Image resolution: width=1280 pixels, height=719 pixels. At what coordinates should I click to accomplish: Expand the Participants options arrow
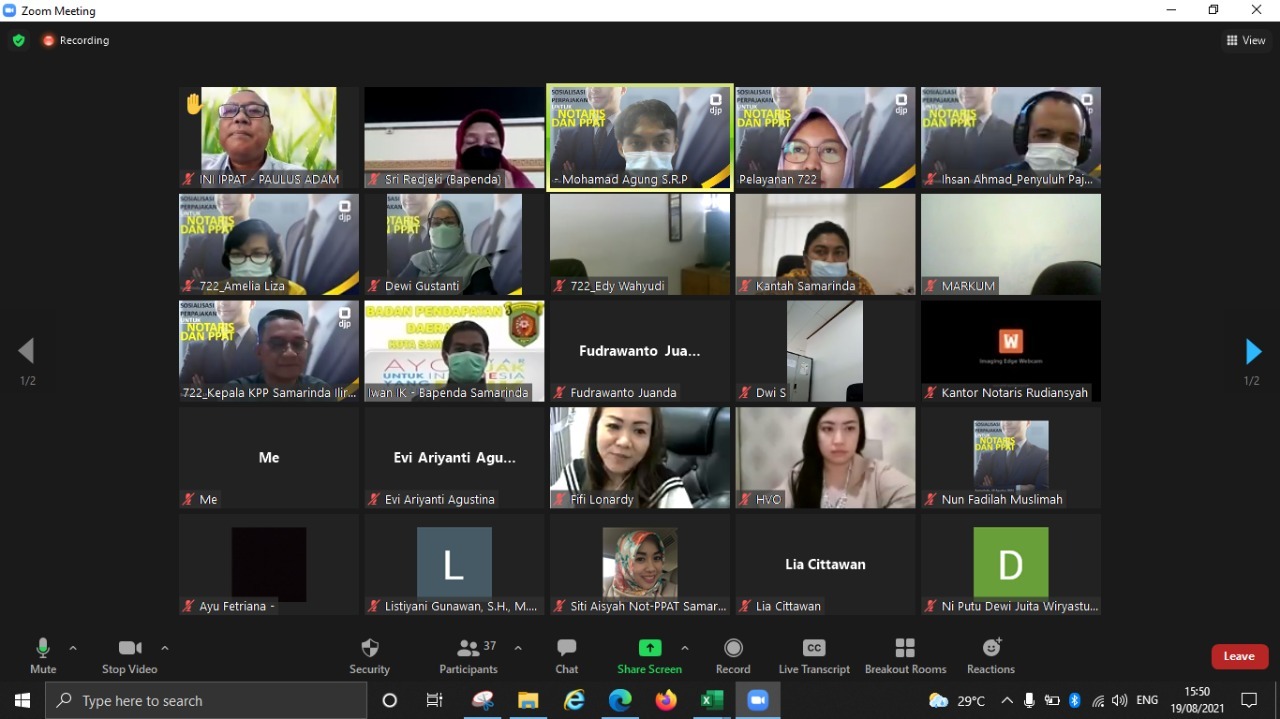tap(518, 648)
